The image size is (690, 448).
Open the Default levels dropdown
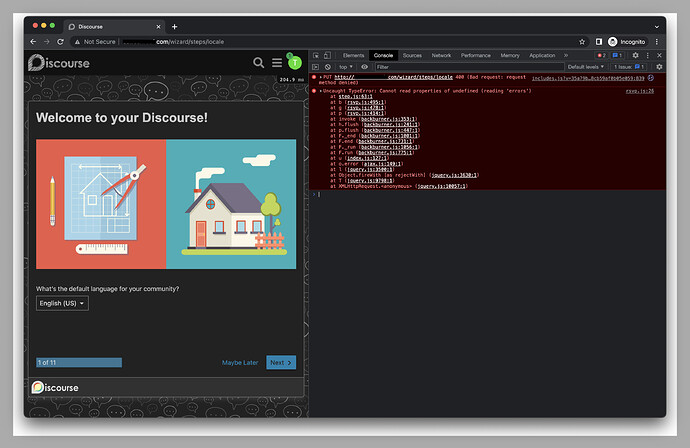pos(585,67)
